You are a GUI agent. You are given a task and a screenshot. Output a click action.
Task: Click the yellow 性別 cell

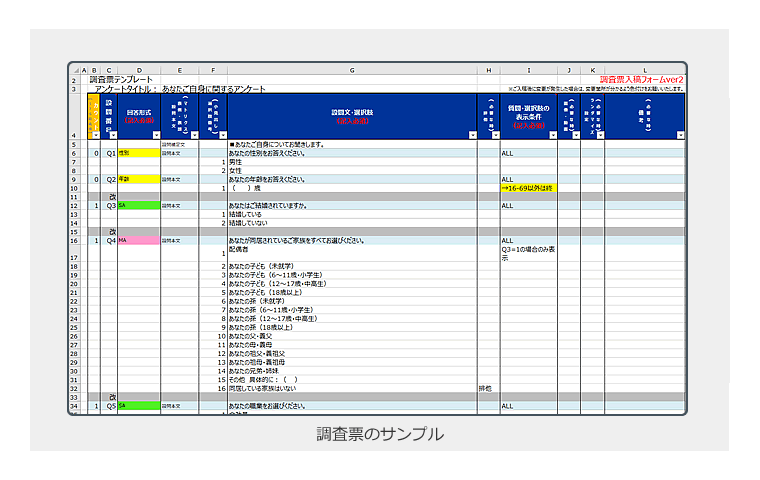[139, 153]
